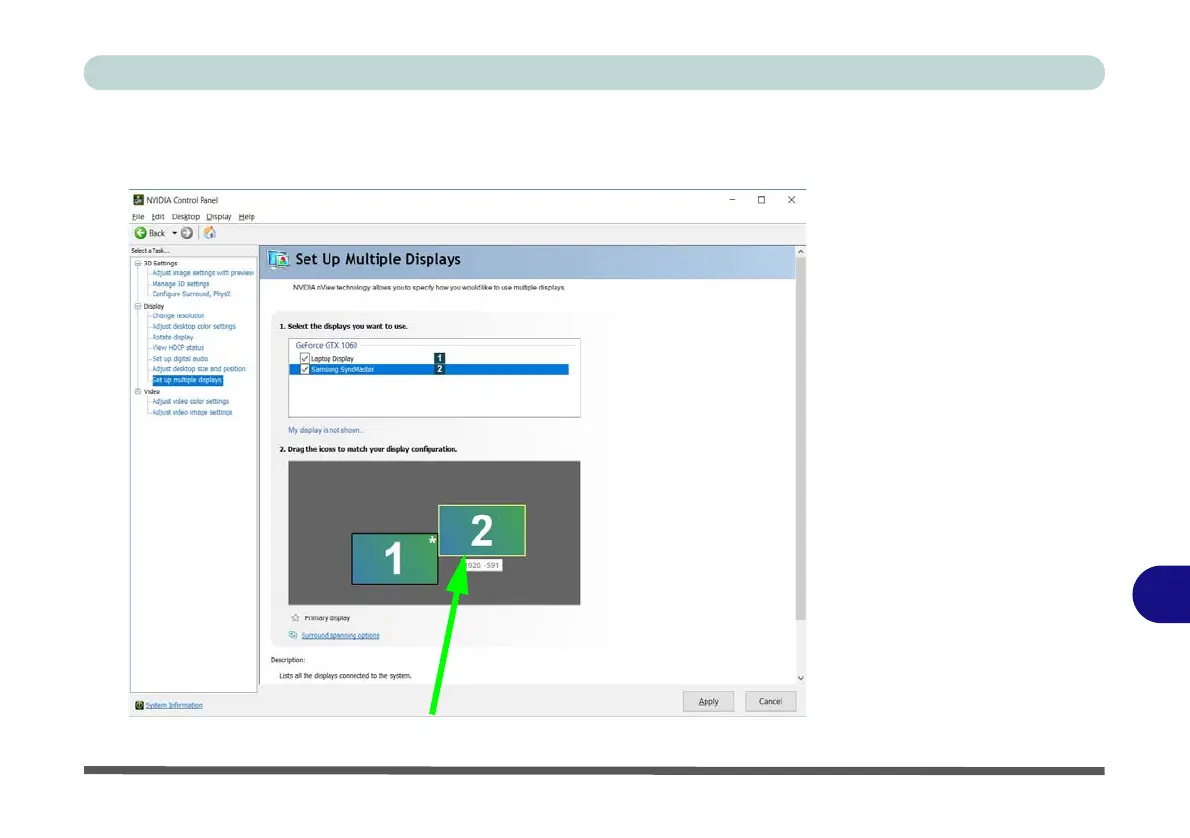
Task: Collapse the 3D Settings tree node
Action: tap(138, 263)
